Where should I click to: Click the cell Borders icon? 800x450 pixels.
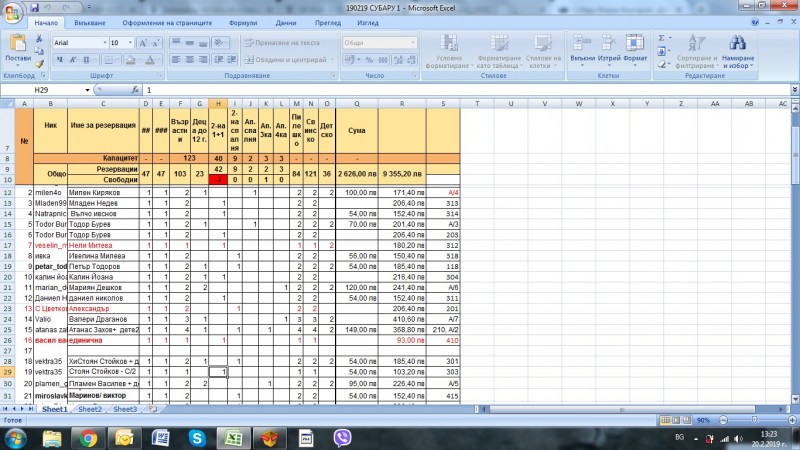tap(109, 60)
